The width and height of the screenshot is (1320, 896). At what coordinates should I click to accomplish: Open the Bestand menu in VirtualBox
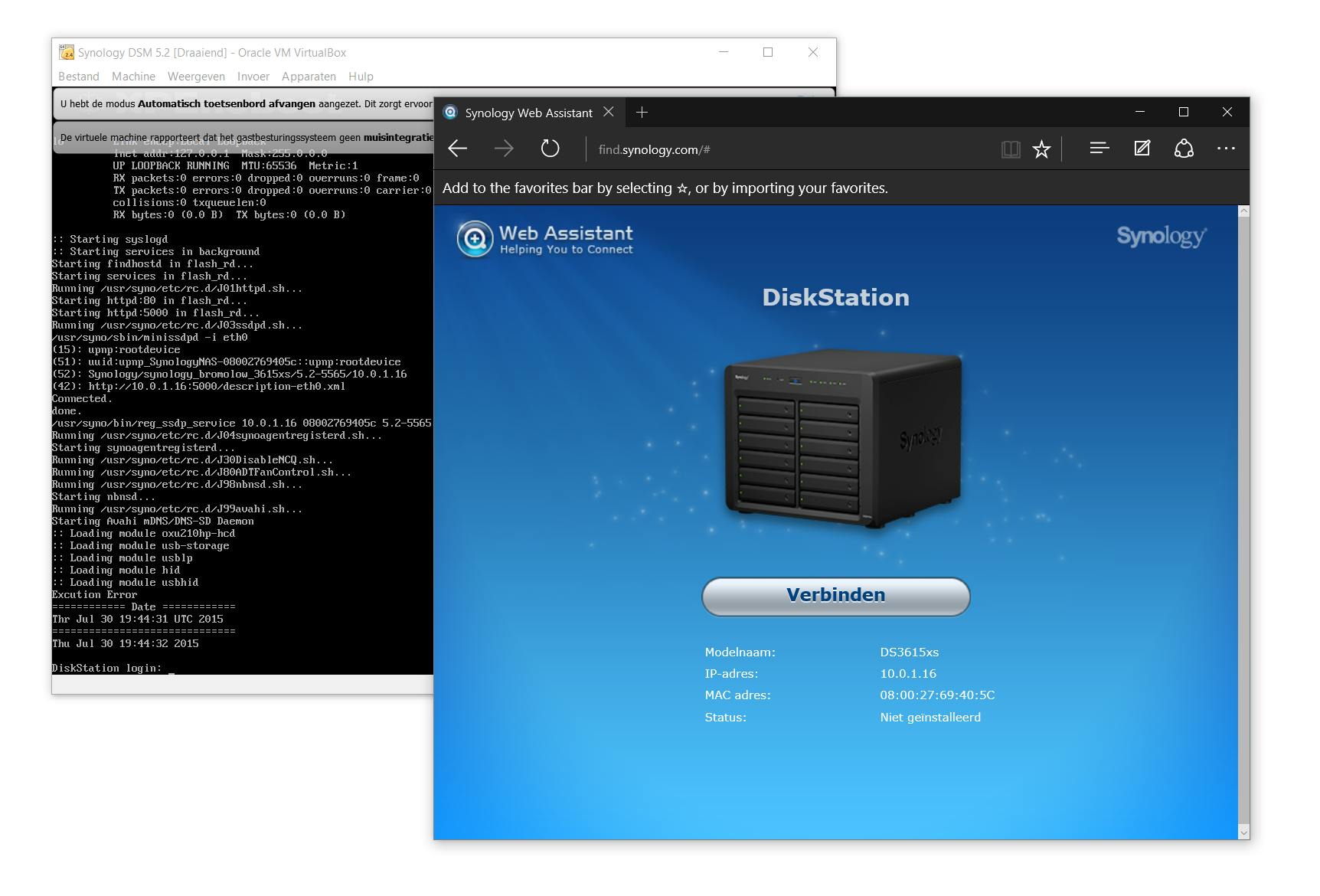point(79,77)
